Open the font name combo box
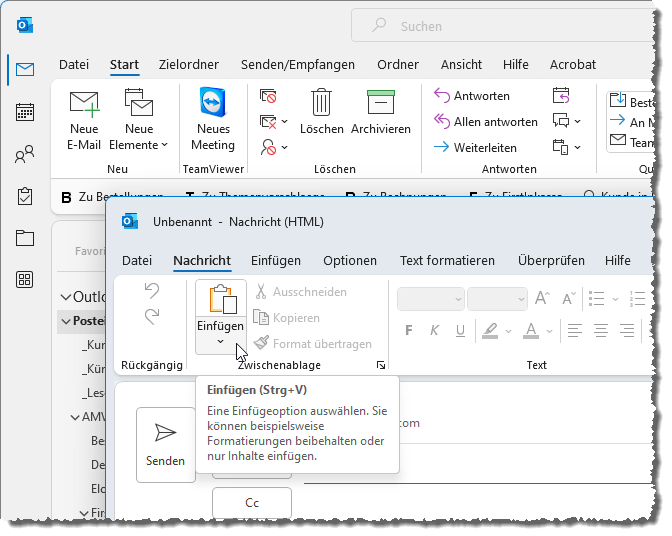672x536 pixels. point(431,299)
